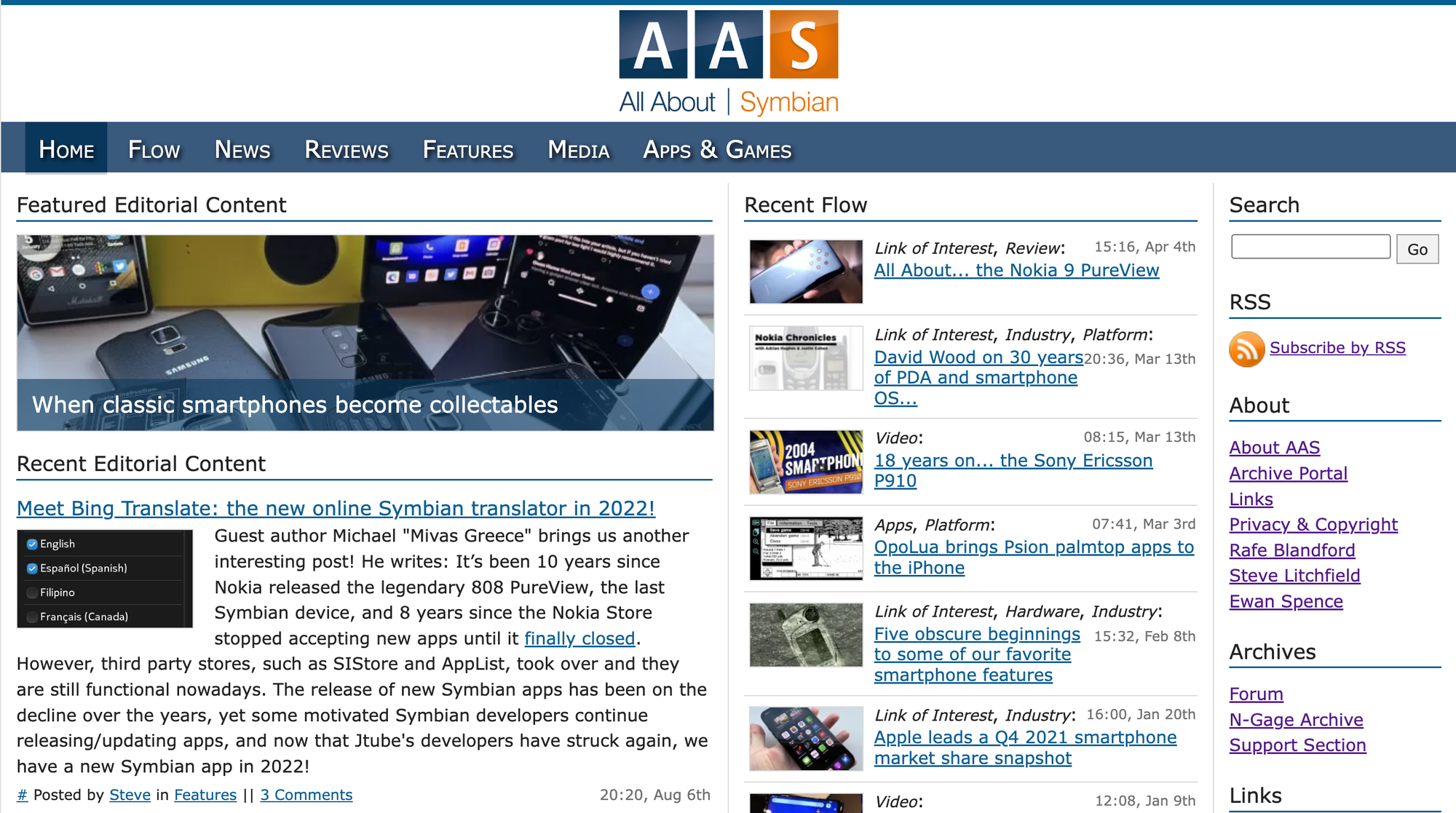Click the Apple Q4 2021 snapshot thumbnail
The image size is (1456, 813).
806,739
